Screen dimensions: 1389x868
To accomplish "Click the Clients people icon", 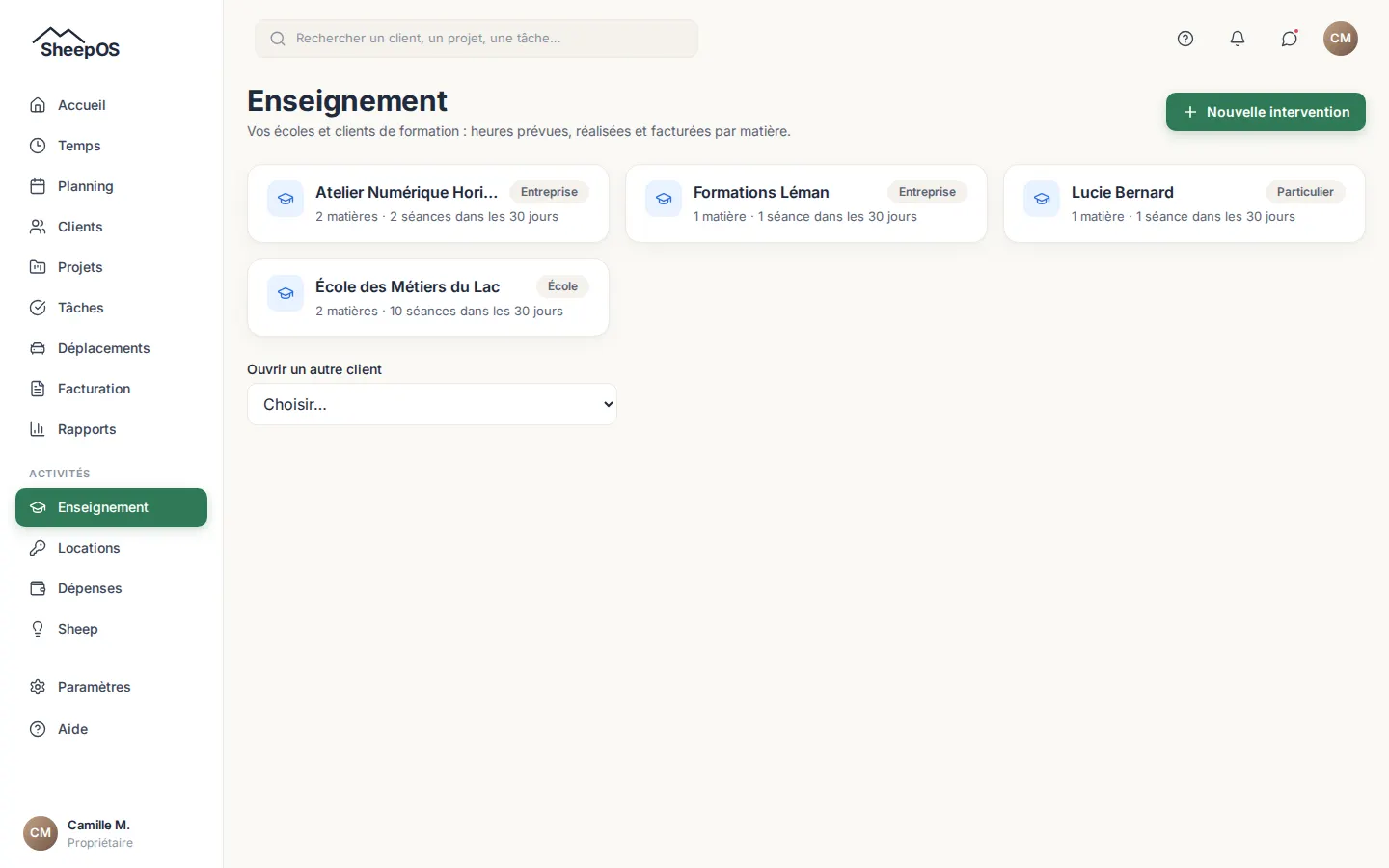I will tap(38, 227).
